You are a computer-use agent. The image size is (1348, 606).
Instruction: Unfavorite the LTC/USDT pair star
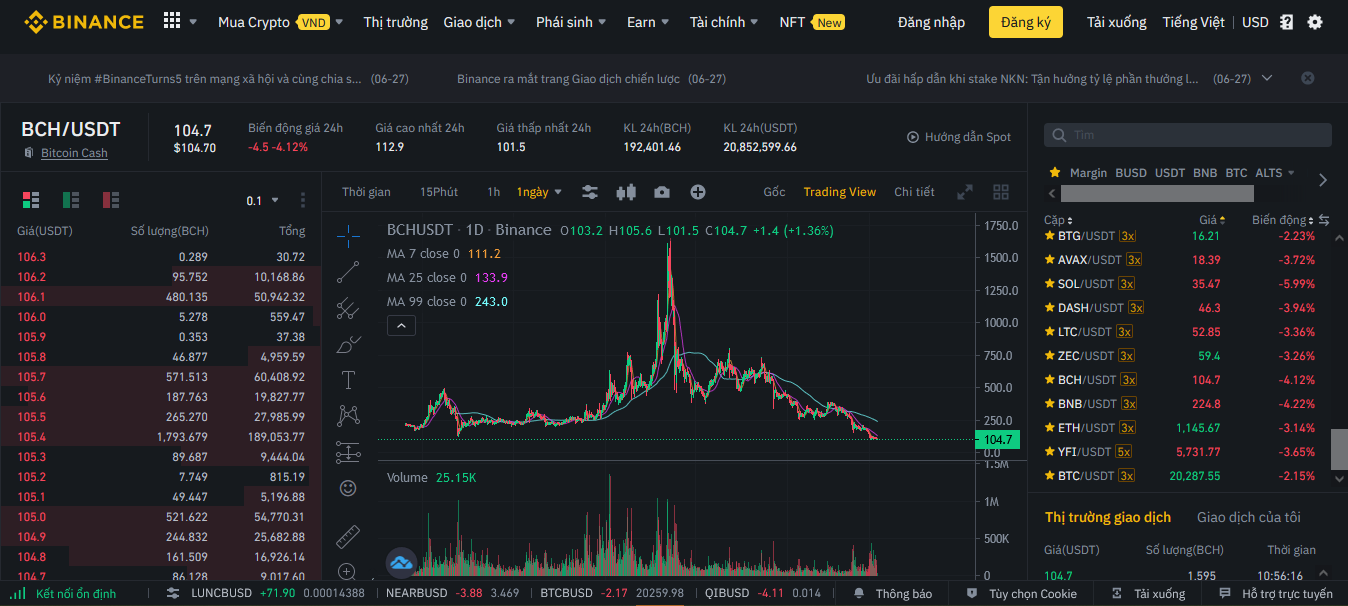tap(1050, 332)
